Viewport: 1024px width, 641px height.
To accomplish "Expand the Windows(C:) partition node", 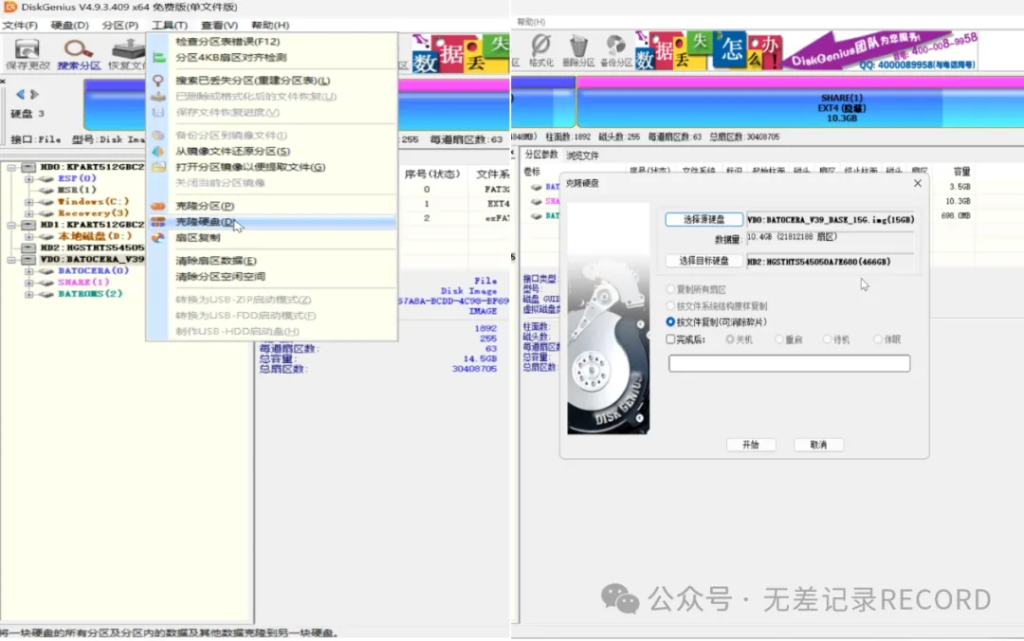I will pos(29,202).
